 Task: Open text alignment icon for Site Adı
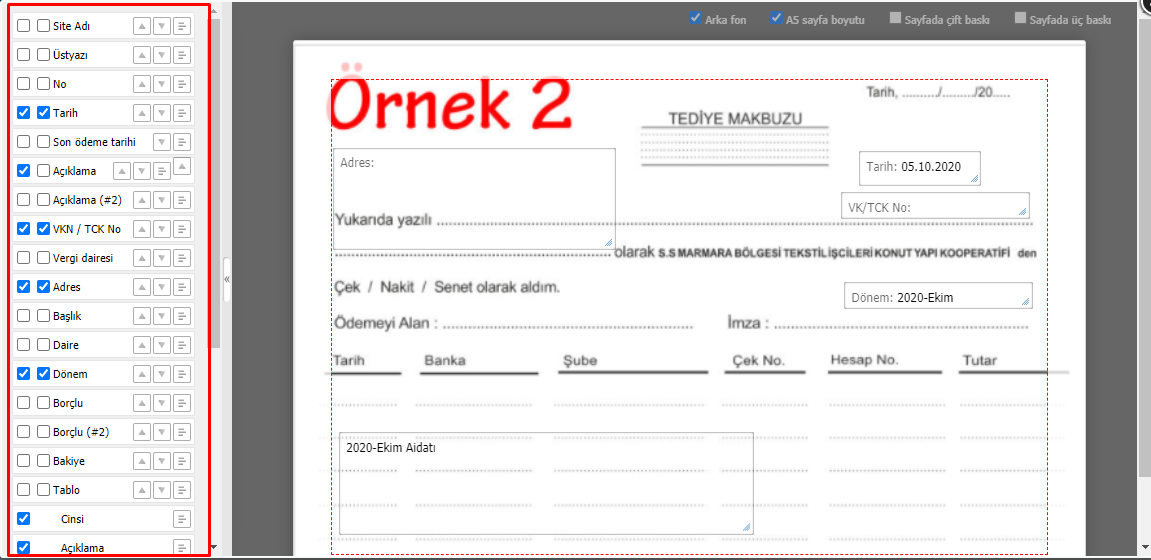point(182,26)
